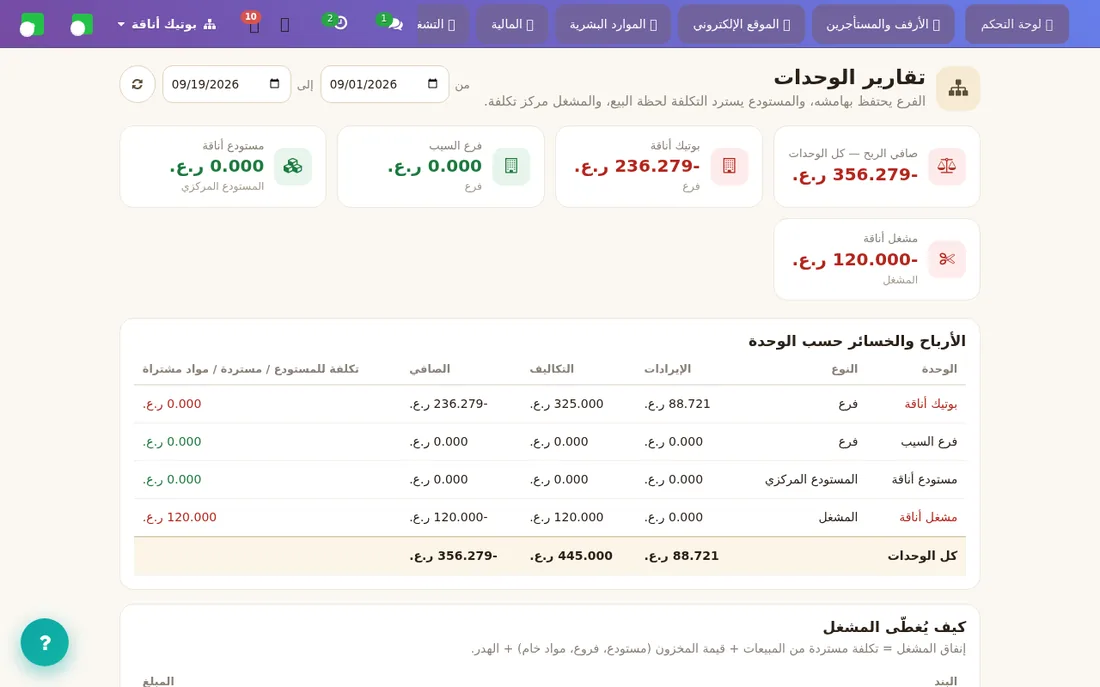Click the refresh report button

137,84
